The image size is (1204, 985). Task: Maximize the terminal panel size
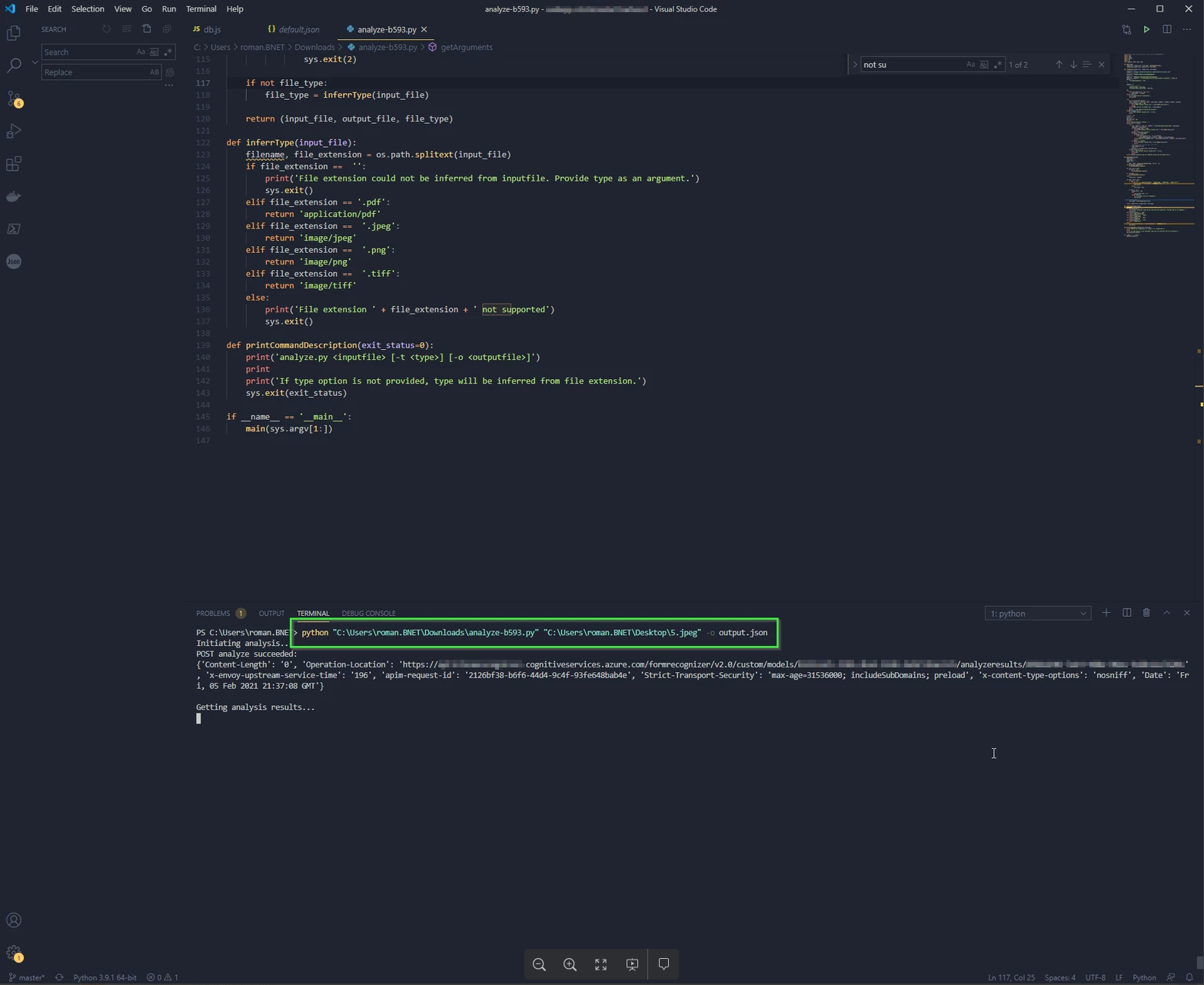pos(1167,613)
